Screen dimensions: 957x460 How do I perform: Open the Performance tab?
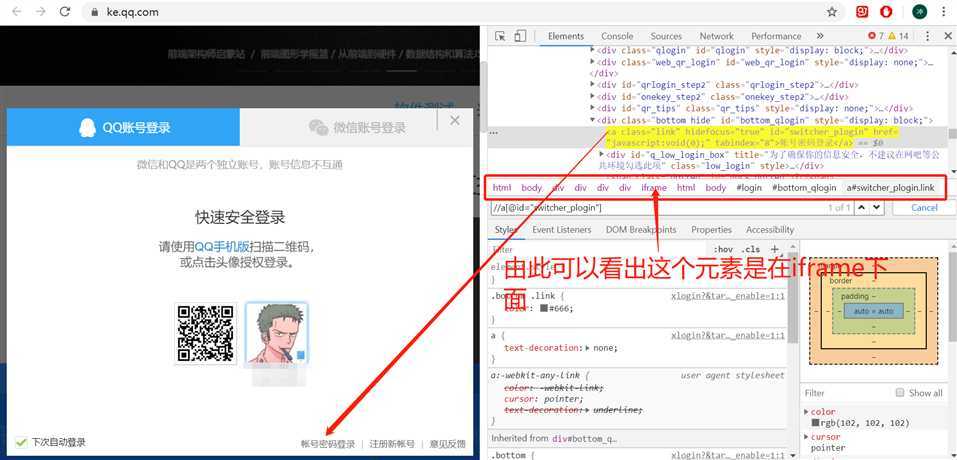click(776, 36)
